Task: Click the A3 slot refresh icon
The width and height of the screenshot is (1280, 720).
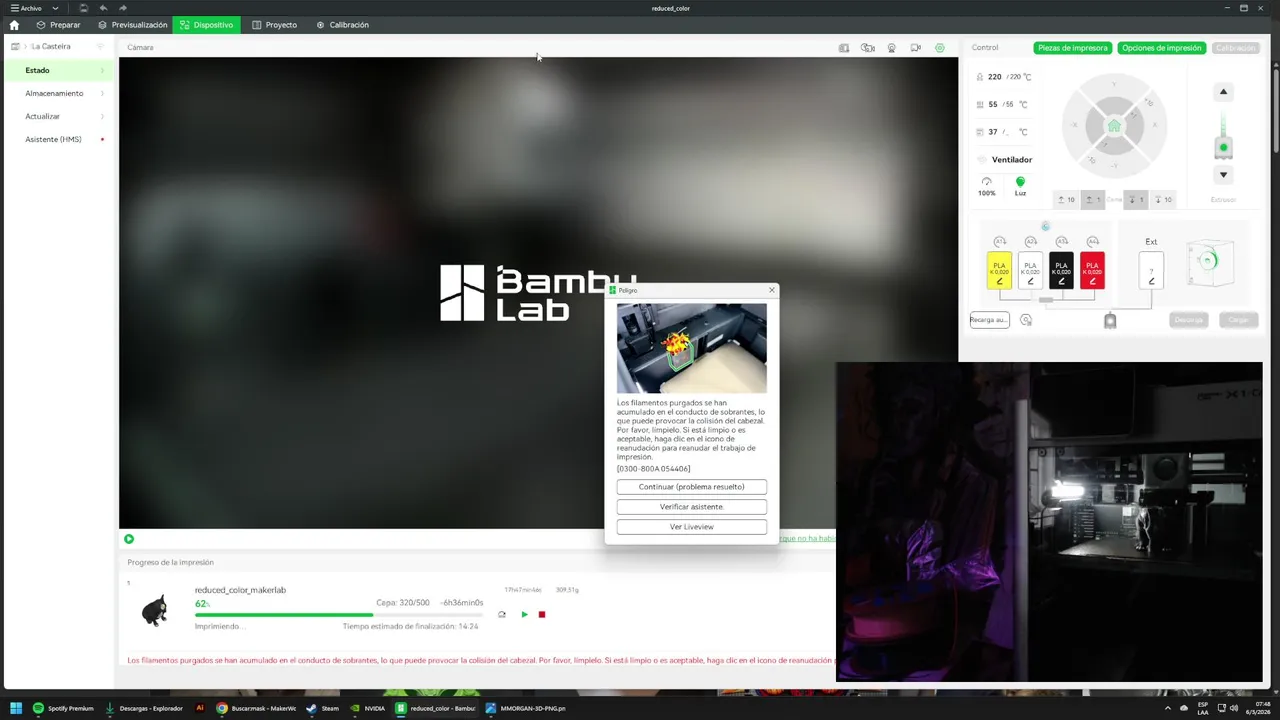Action: [x=1061, y=242]
